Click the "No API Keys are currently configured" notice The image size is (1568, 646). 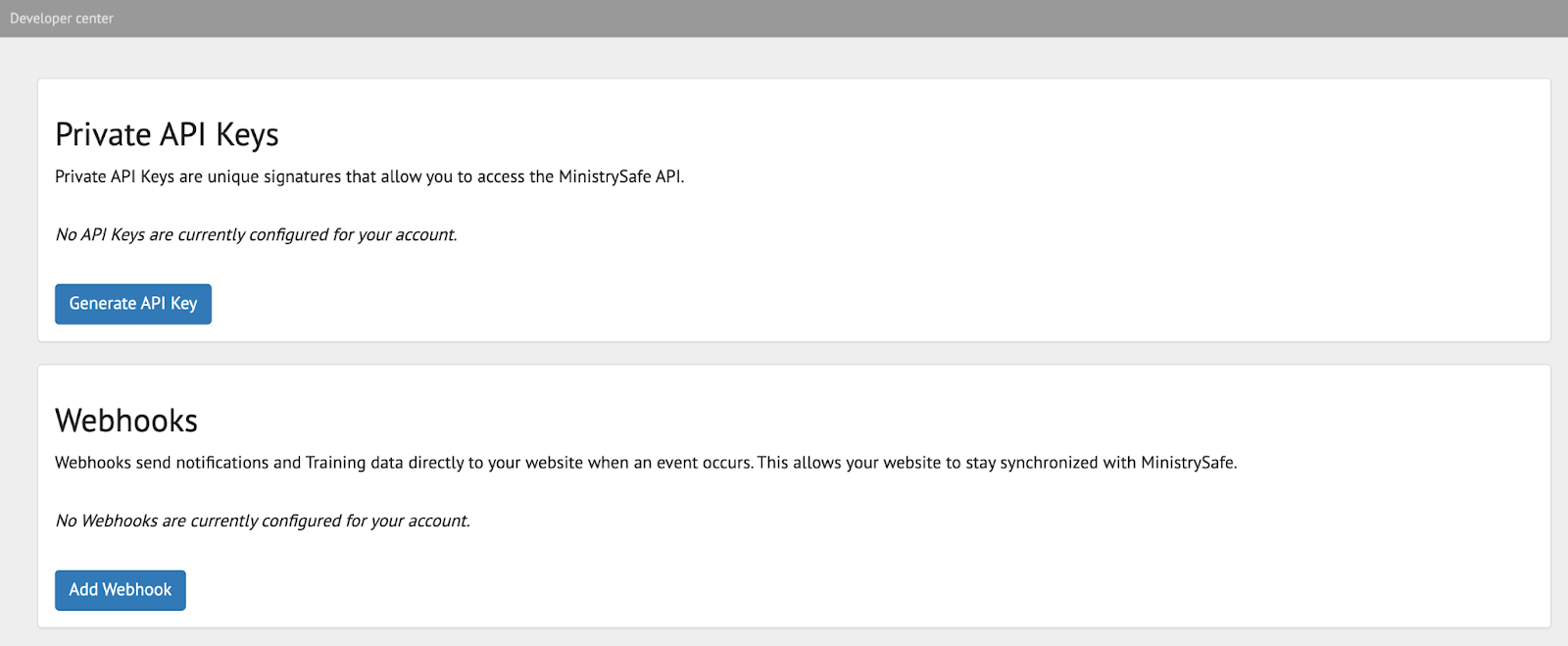256,235
